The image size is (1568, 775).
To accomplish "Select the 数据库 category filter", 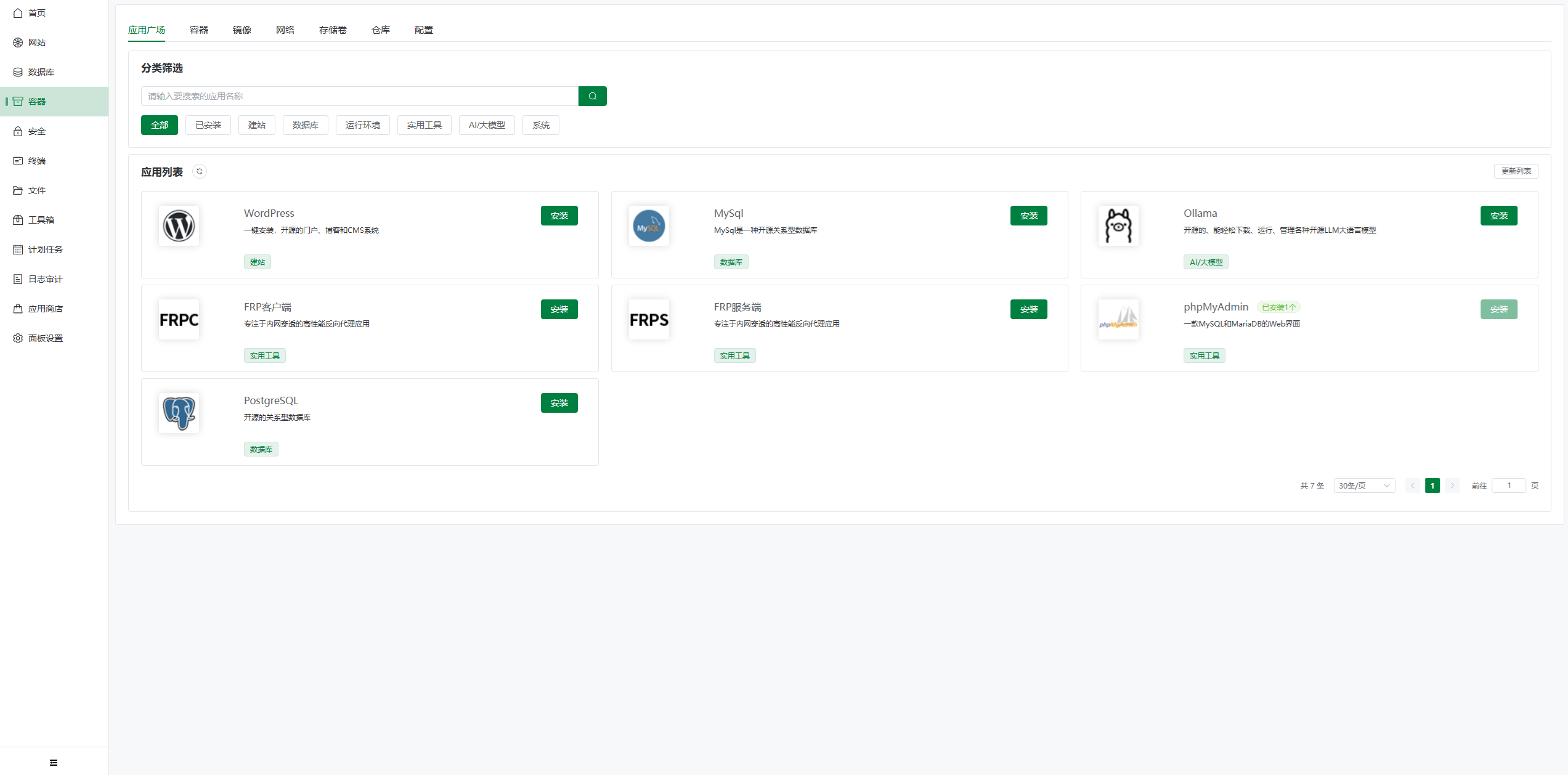I will (305, 125).
